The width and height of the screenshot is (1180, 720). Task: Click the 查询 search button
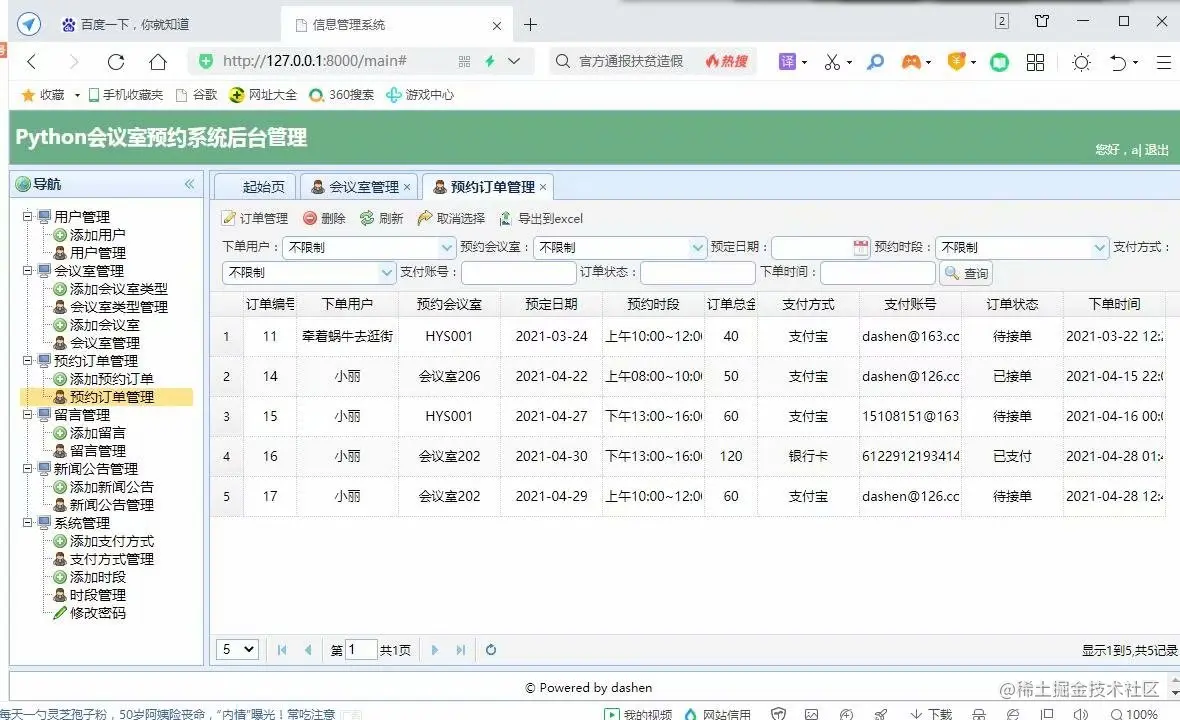point(966,273)
